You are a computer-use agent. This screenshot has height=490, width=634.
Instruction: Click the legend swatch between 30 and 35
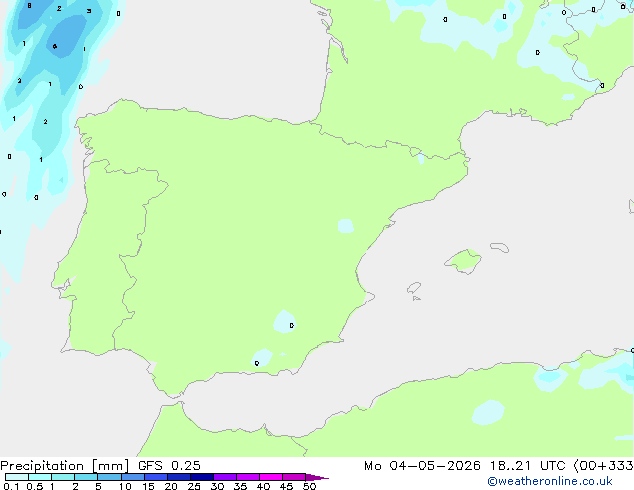(x=225, y=477)
